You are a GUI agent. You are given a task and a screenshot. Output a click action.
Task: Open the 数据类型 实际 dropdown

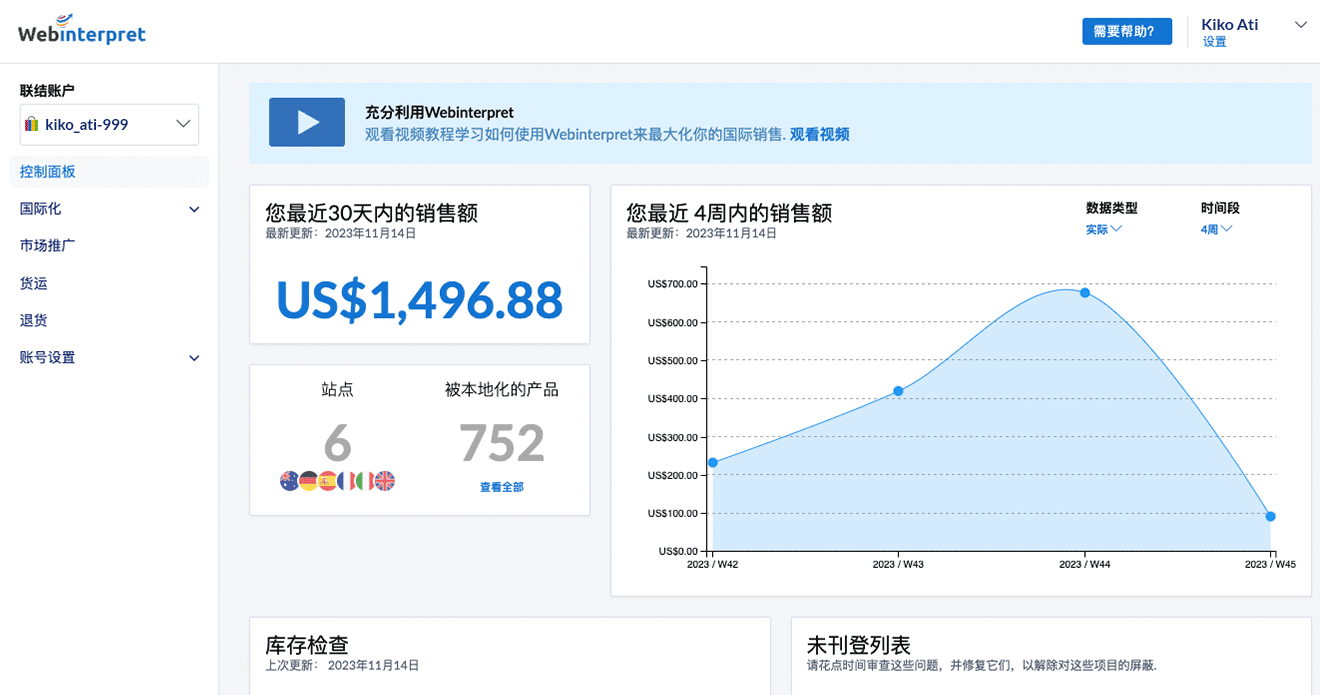tap(1104, 229)
